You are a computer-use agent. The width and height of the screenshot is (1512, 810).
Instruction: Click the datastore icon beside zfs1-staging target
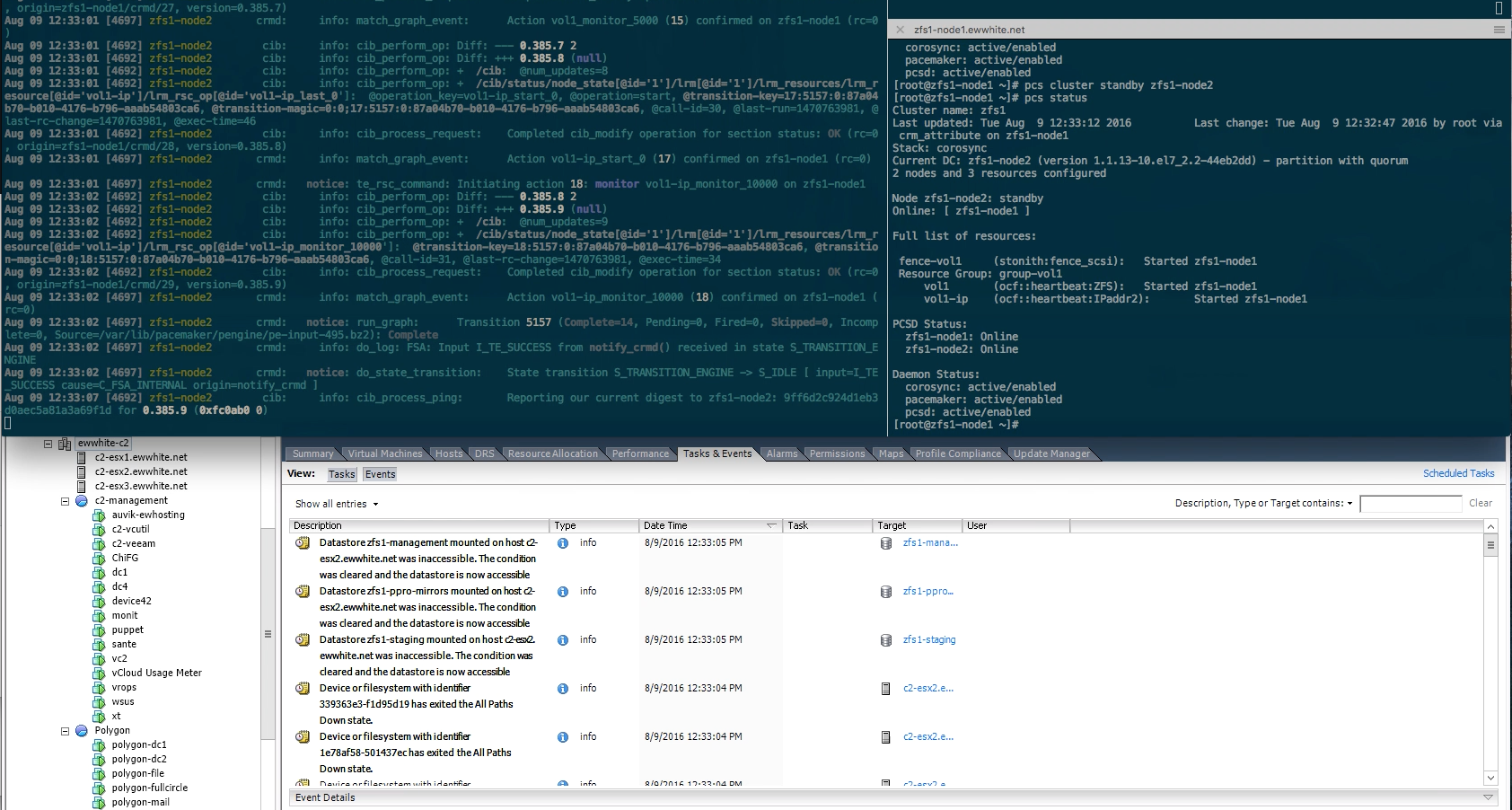point(886,640)
